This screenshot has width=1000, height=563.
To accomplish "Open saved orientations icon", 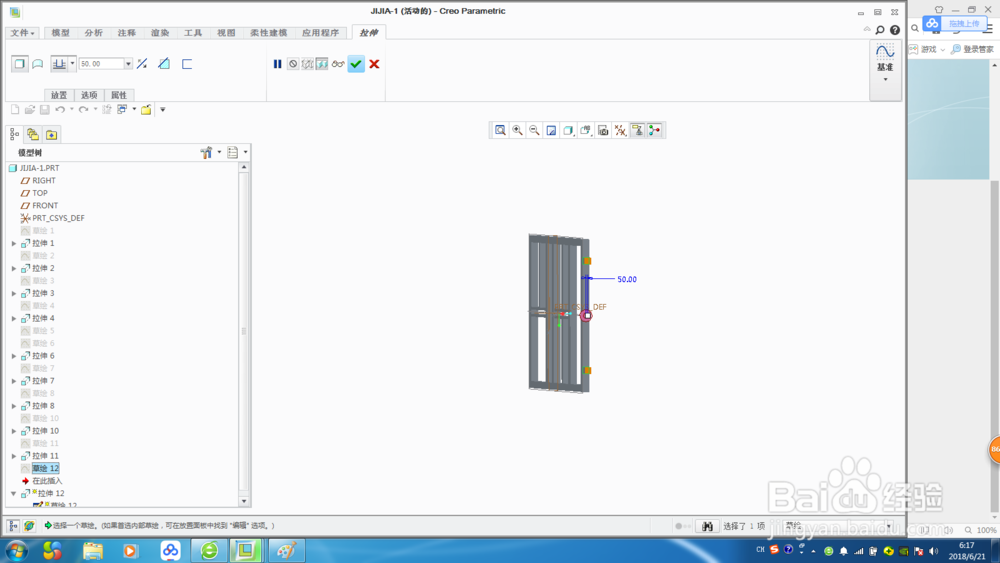I will (x=585, y=130).
